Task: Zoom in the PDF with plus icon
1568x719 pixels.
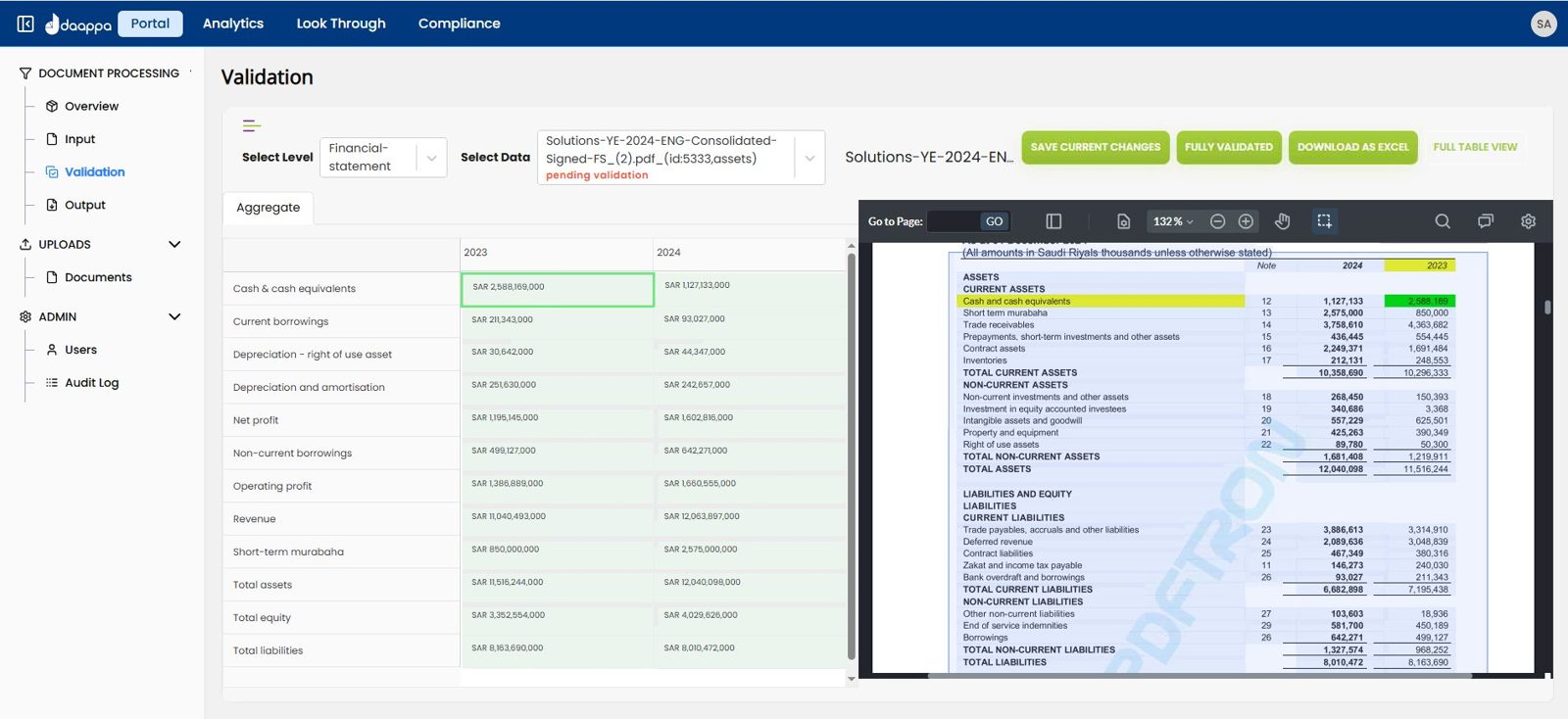Action: pos(1246,221)
